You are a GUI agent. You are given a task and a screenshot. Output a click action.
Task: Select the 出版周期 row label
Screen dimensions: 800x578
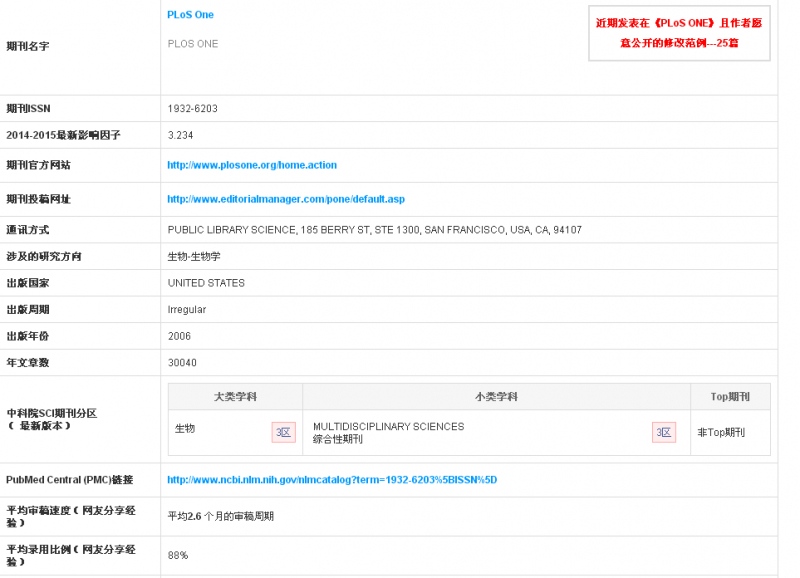pyautogui.click(x=28, y=310)
